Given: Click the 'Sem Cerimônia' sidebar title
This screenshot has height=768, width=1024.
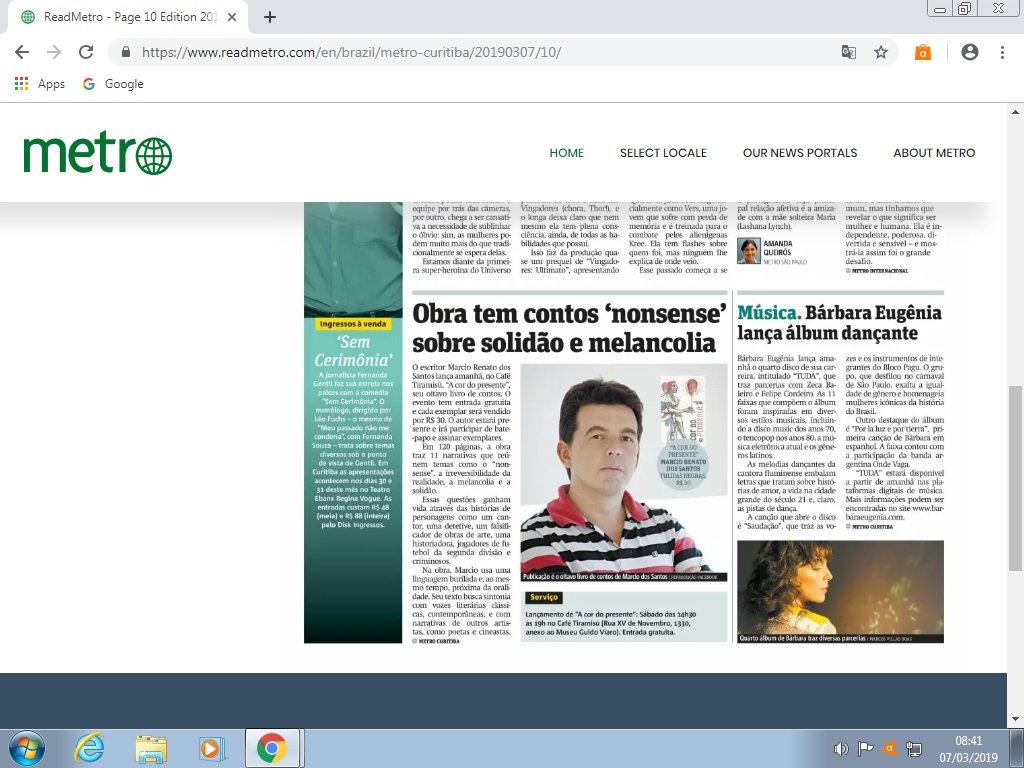Looking at the screenshot, I should click(353, 351).
